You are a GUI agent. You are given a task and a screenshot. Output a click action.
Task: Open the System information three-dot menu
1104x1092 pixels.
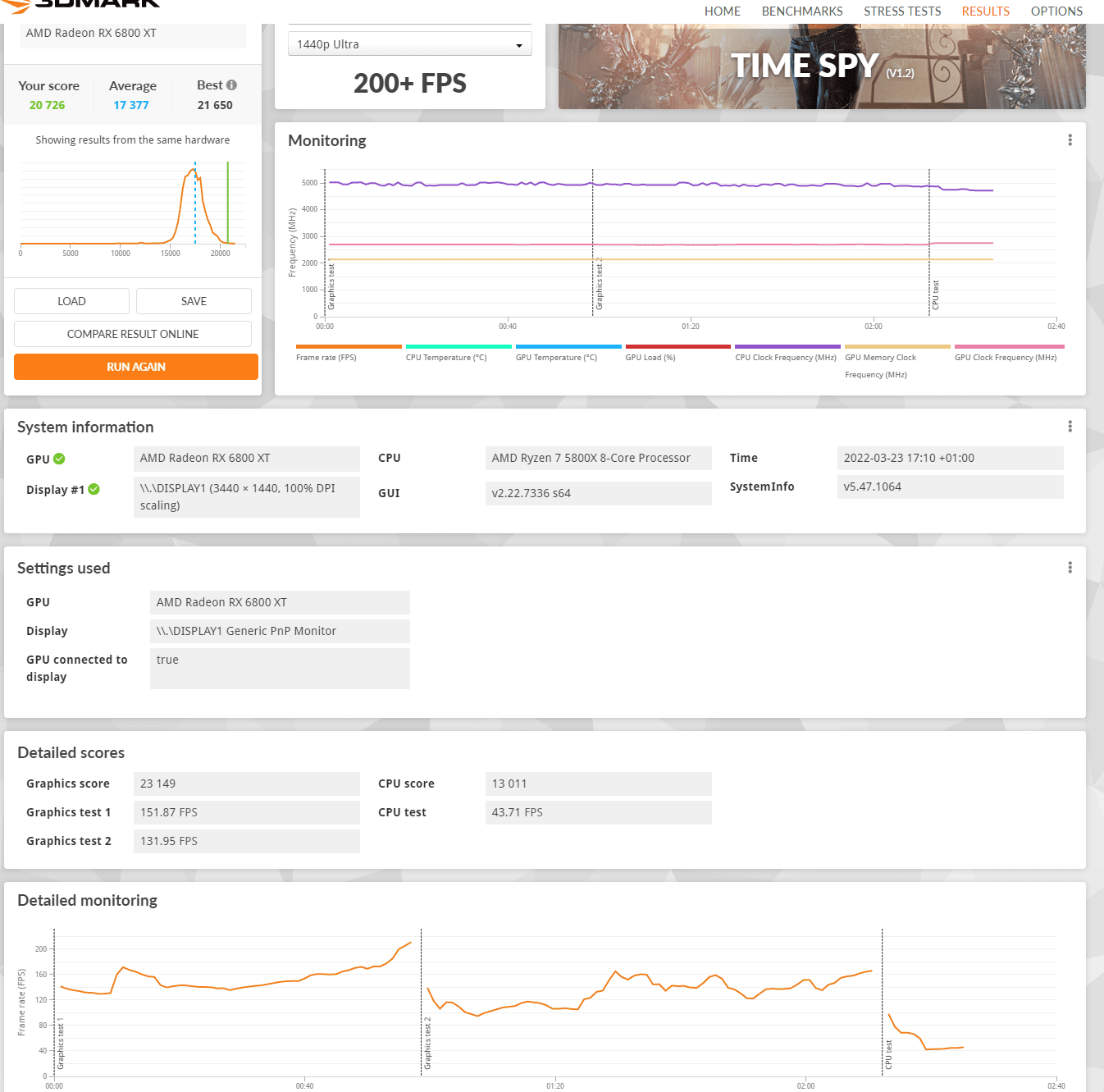coord(1070,426)
